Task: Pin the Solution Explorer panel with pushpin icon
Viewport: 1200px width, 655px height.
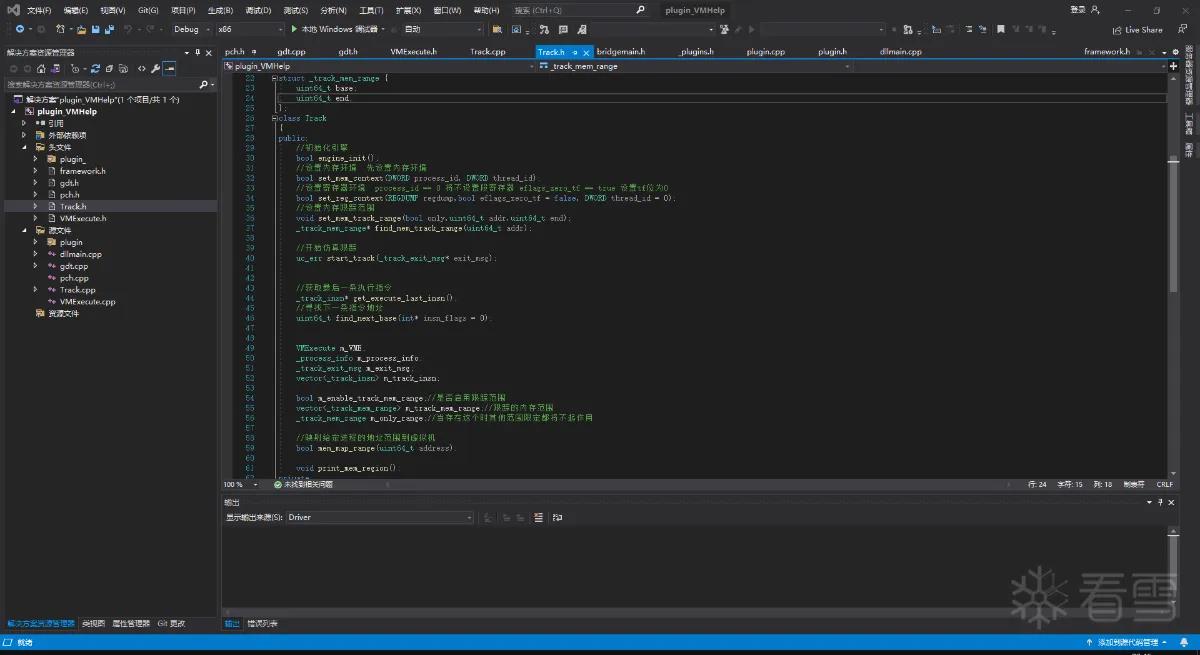Action: pyautogui.click(x=196, y=52)
